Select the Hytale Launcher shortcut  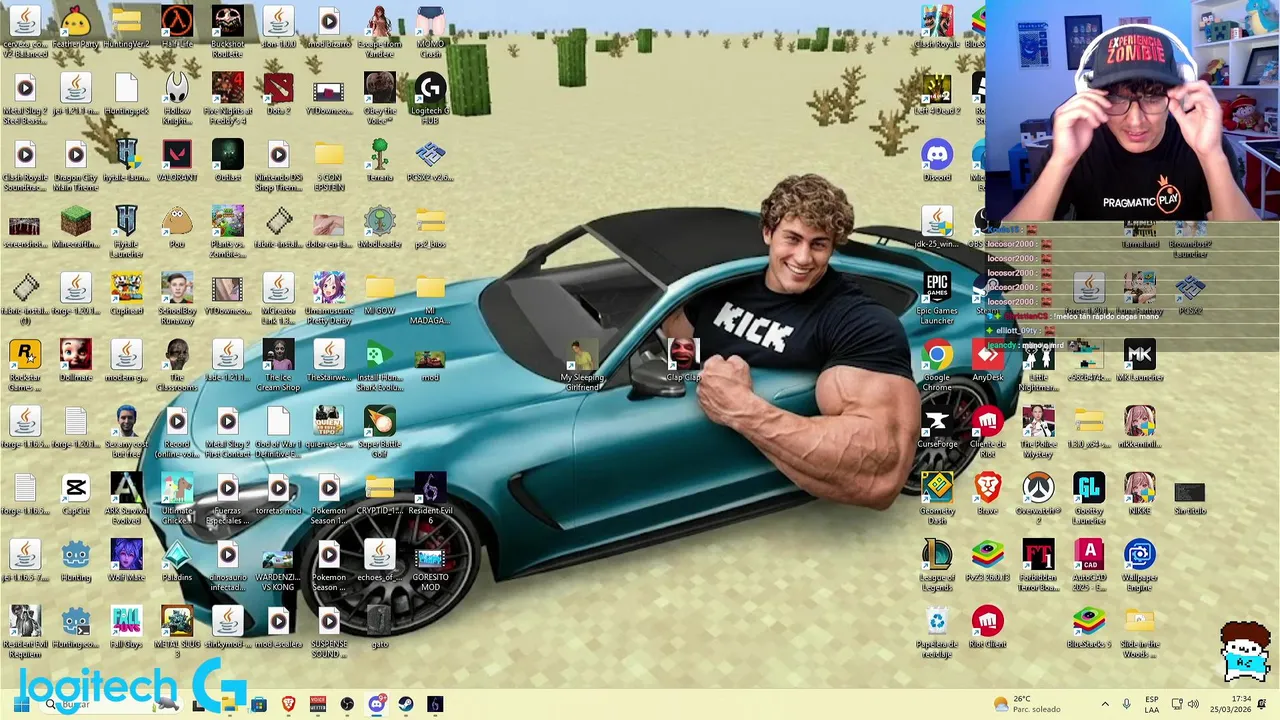coord(126,233)
